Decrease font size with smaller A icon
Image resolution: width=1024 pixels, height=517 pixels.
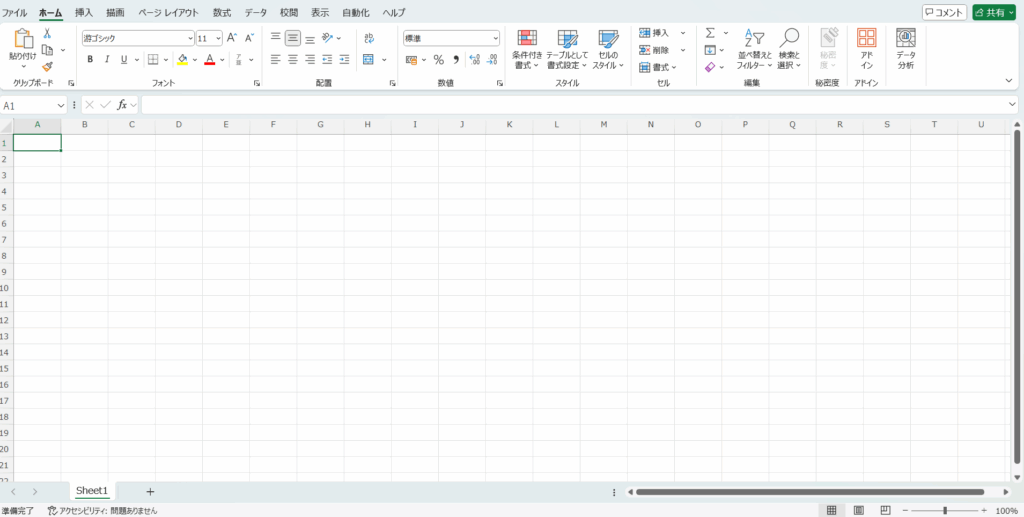point(249,38)
